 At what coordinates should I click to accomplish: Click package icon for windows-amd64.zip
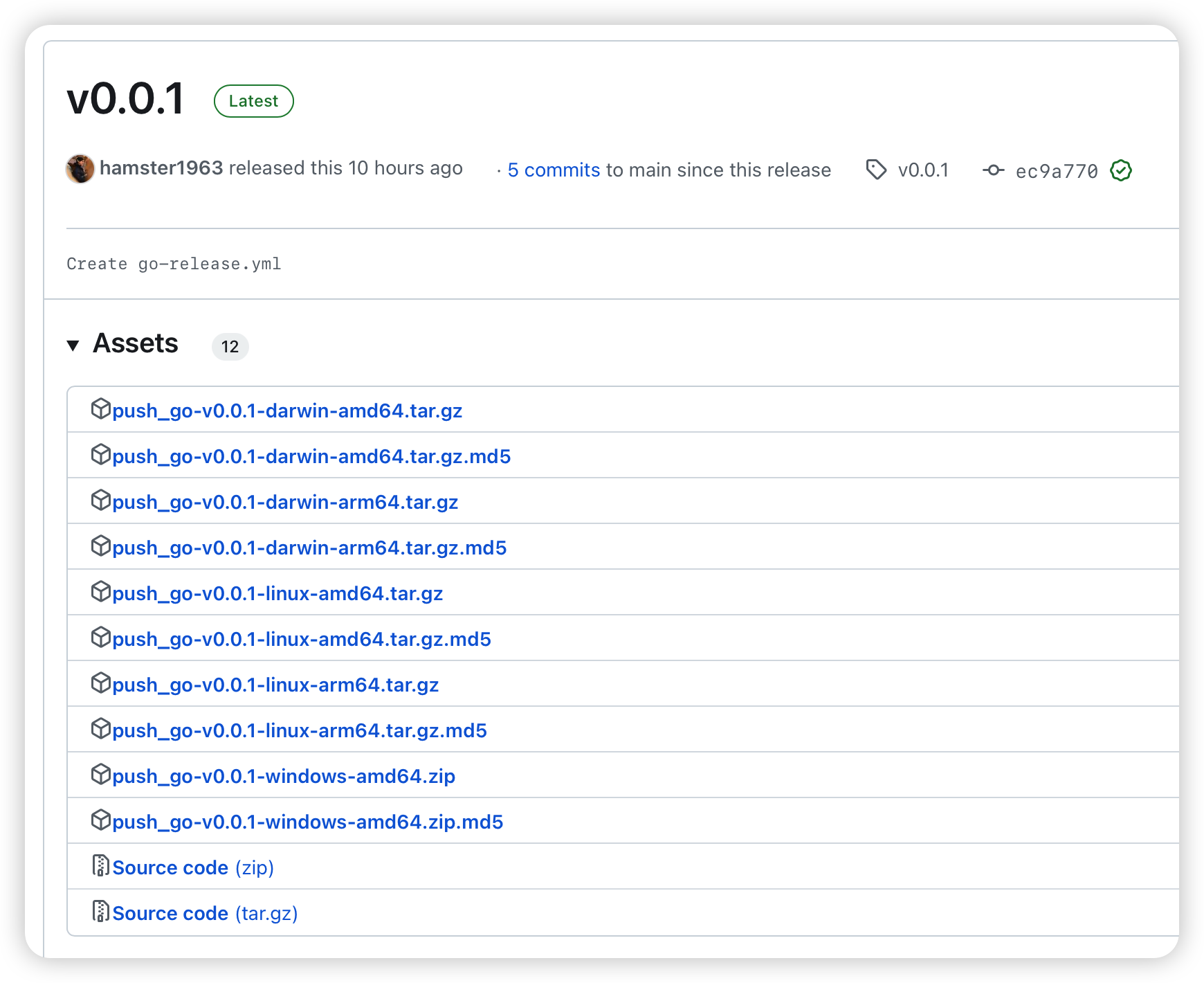101,775
